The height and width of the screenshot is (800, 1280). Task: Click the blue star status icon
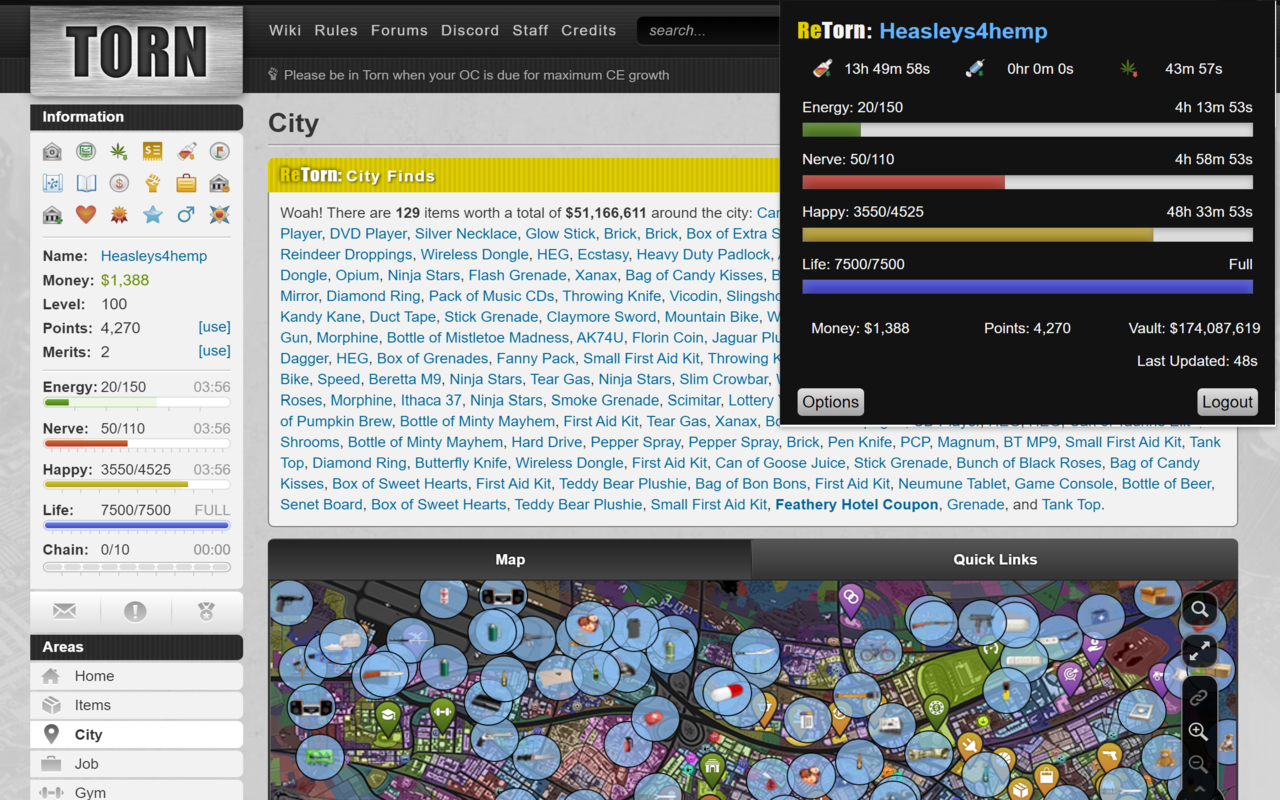(x=152, y=215)
